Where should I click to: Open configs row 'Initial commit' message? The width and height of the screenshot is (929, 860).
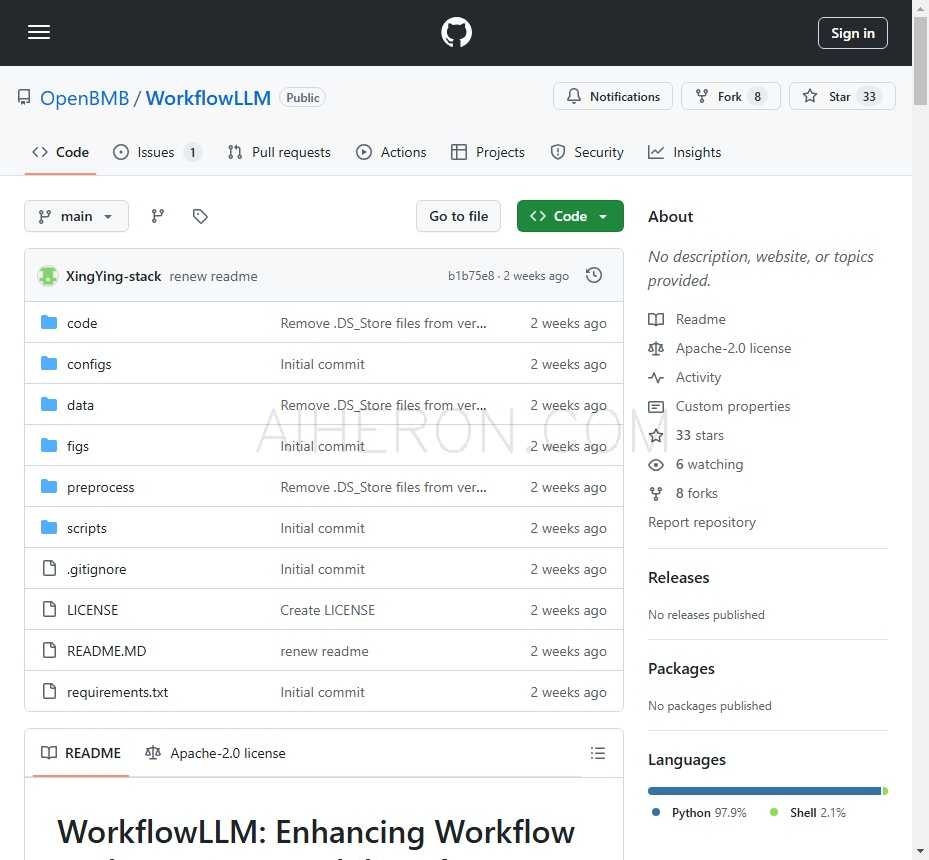click(322, 364)
